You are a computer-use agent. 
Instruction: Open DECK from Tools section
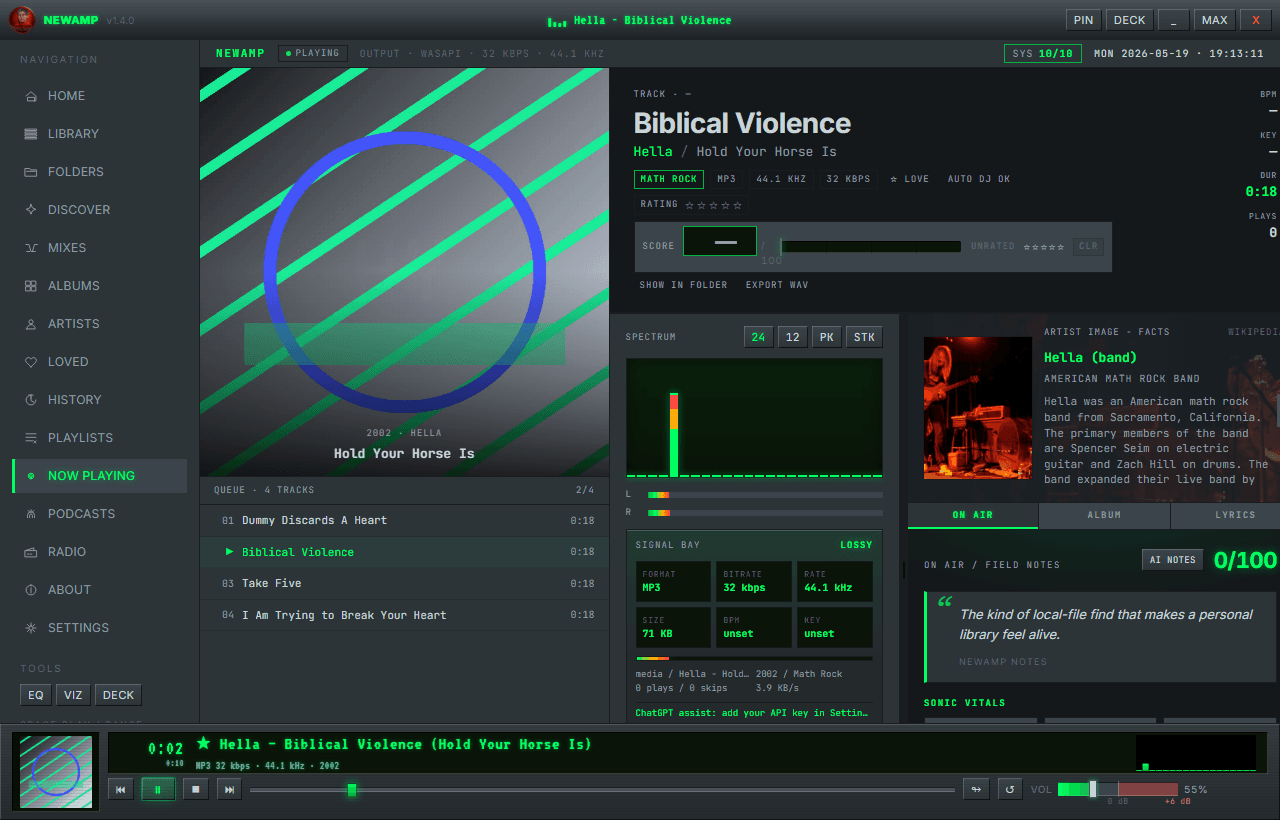(118, 695)
